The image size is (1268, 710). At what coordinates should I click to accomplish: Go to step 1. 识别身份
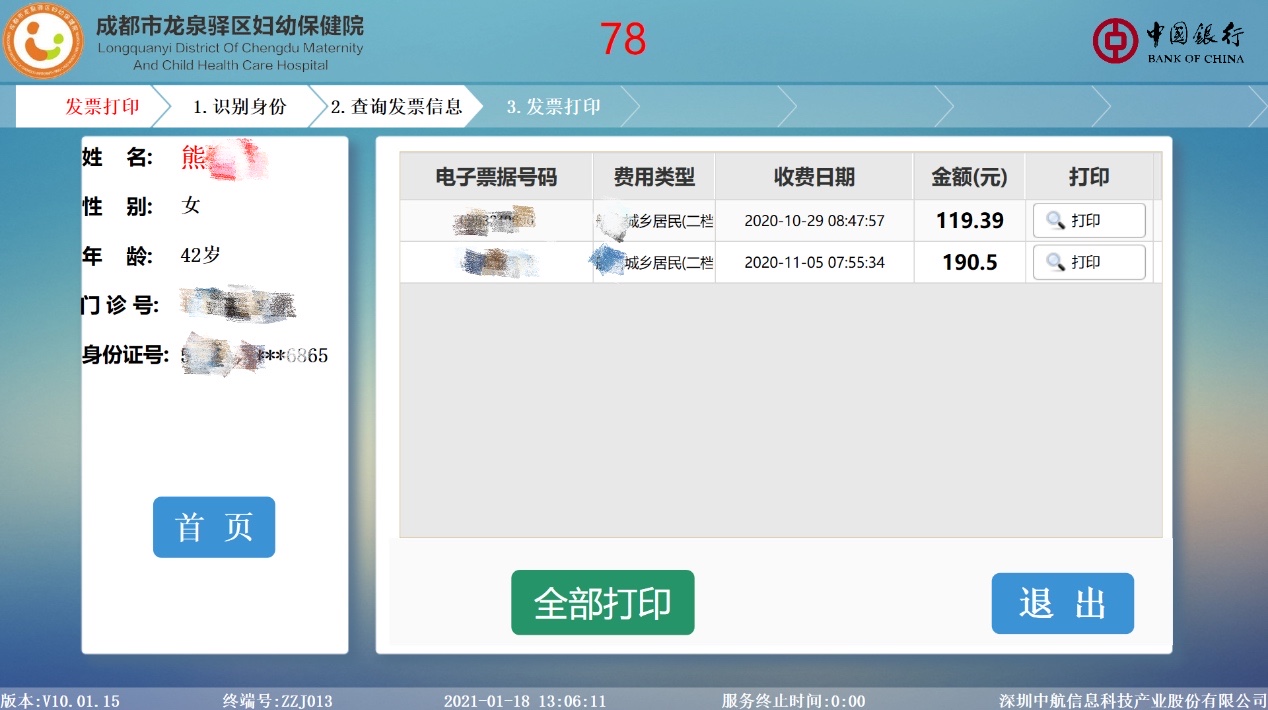click(238, 107)
